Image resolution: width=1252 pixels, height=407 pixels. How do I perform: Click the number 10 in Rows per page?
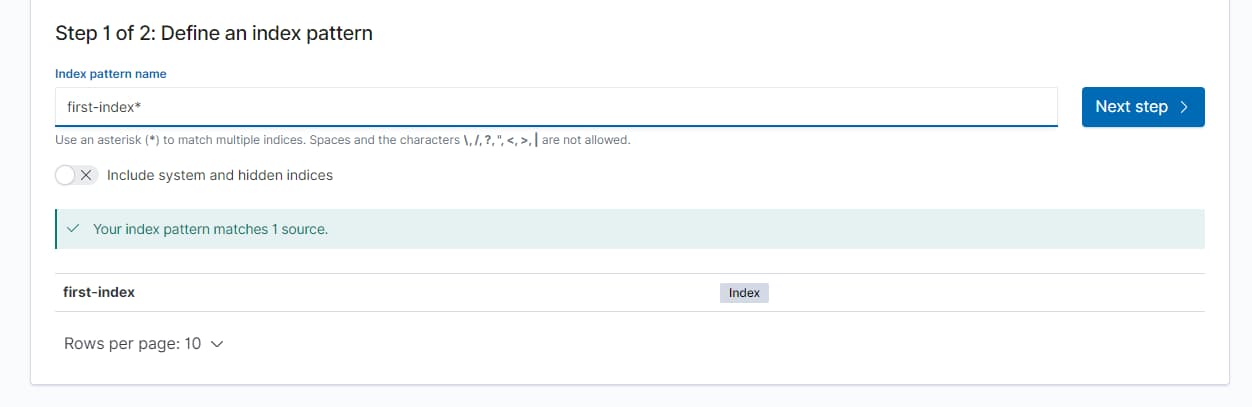192,344
